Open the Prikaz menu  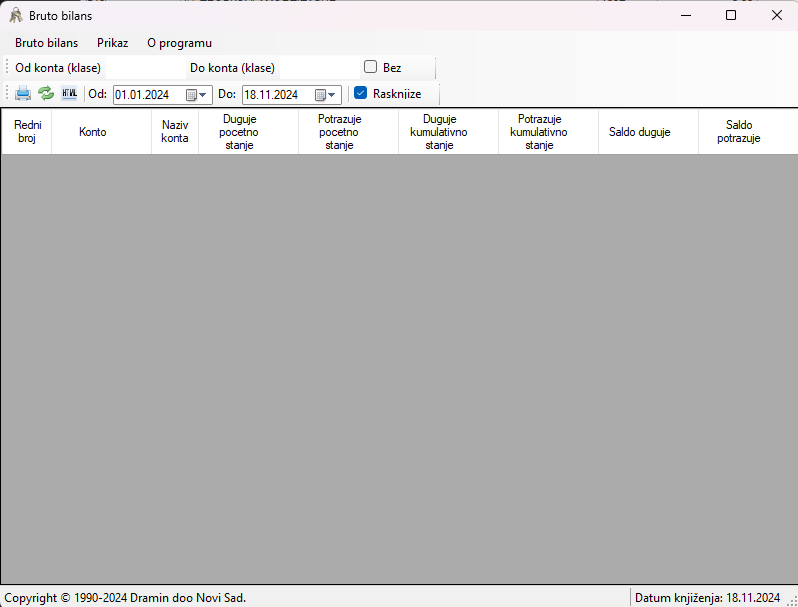pyautogui.click(x=112, y=43)
